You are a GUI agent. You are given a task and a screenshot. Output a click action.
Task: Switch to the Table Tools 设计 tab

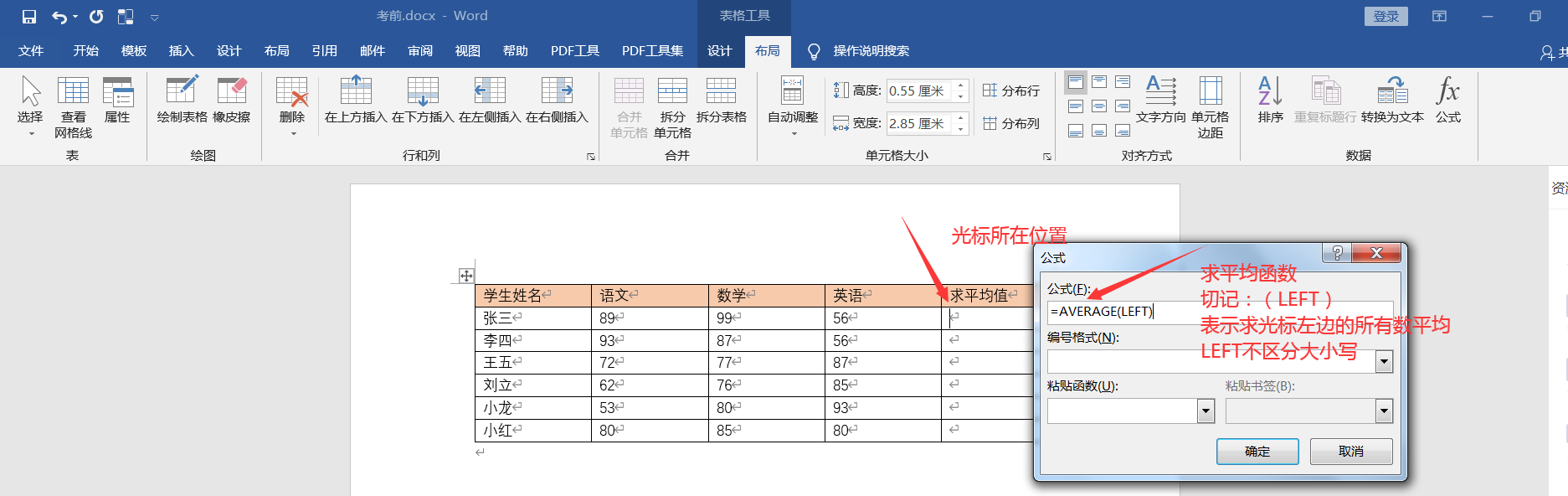click(720, 51)
